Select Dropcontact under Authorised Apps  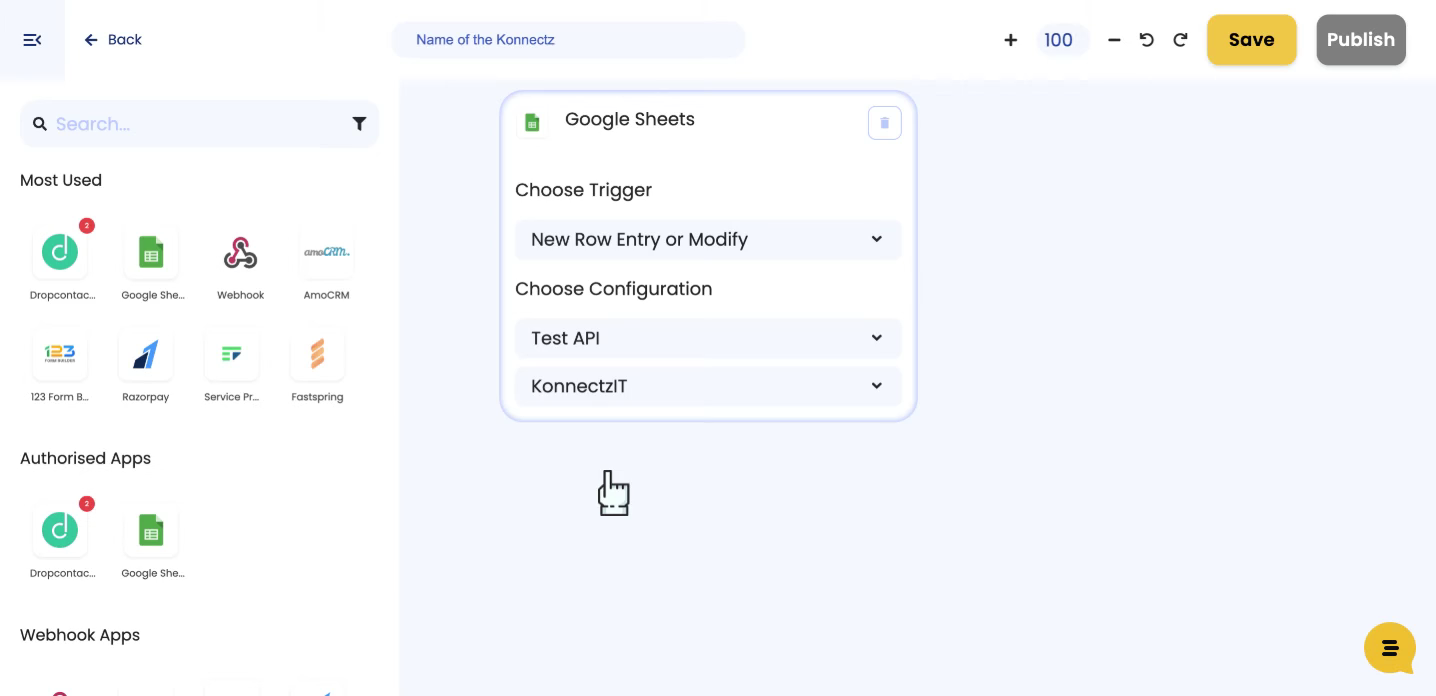(x=60, y=531)
